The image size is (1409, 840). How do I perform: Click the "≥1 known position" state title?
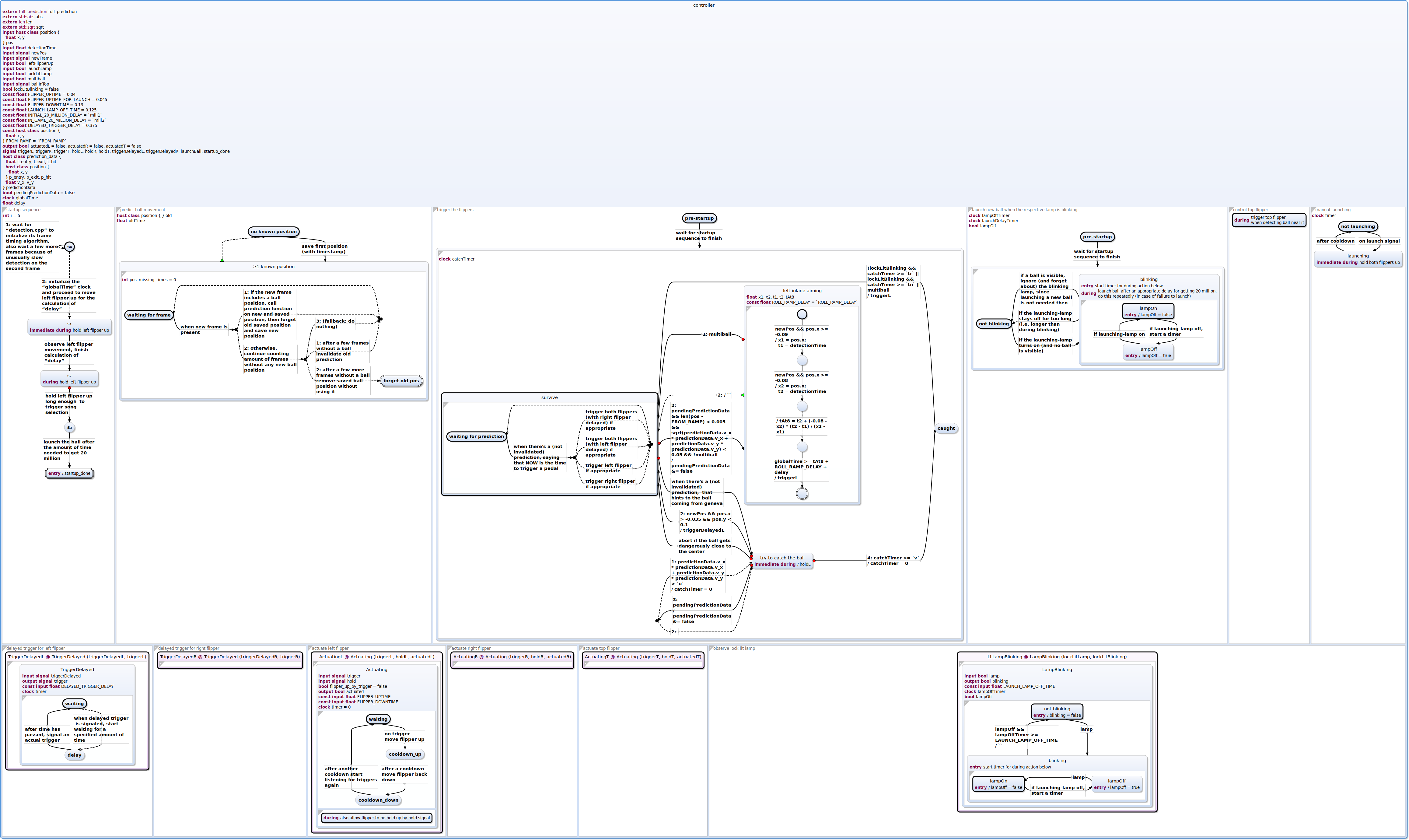coord(274,267)
